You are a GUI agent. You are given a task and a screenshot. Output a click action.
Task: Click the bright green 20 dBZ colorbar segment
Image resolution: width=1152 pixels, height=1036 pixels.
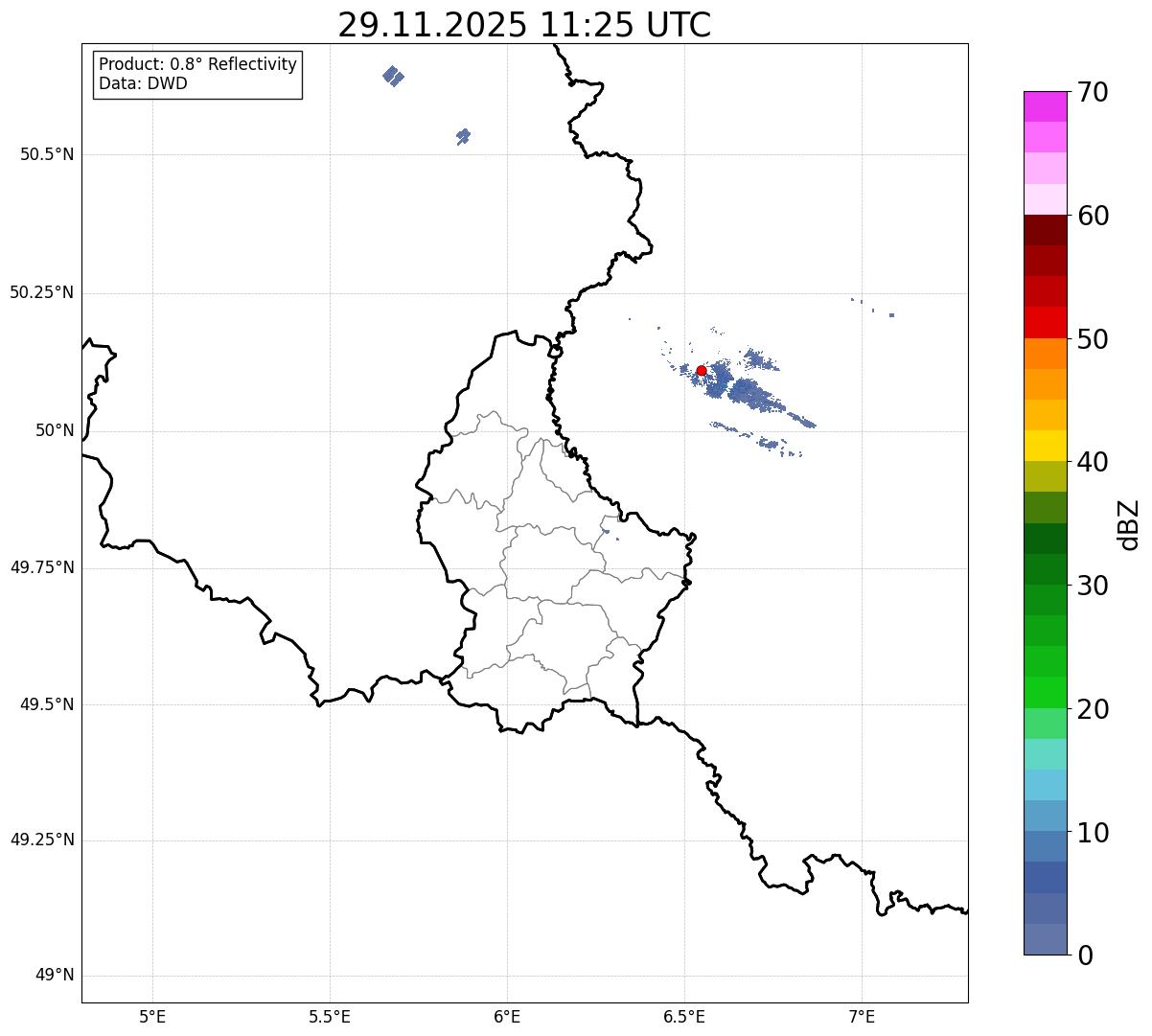click(x=1045, y=692)
